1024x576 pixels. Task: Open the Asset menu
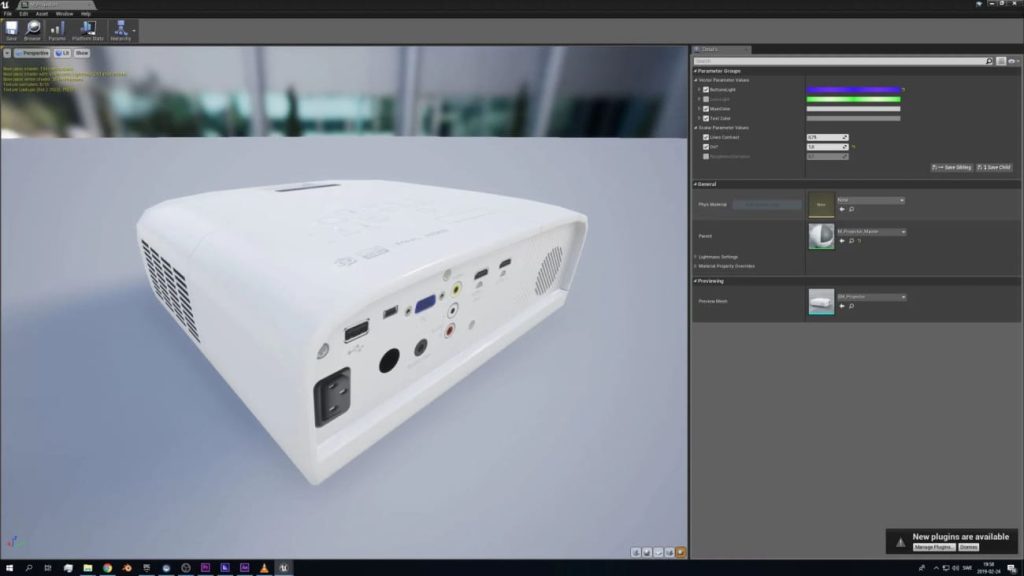tap(41, 14)
